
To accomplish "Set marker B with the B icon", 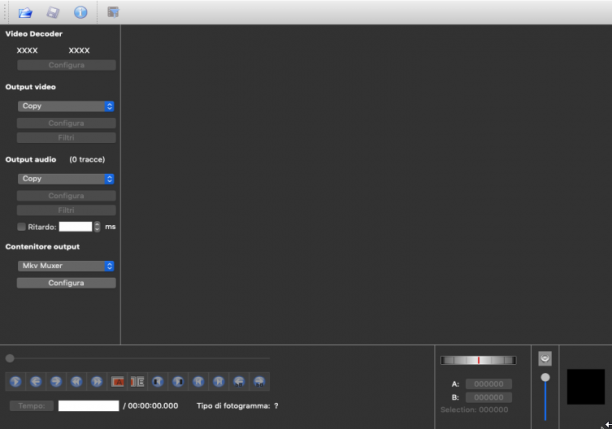I will coord(138,381).
